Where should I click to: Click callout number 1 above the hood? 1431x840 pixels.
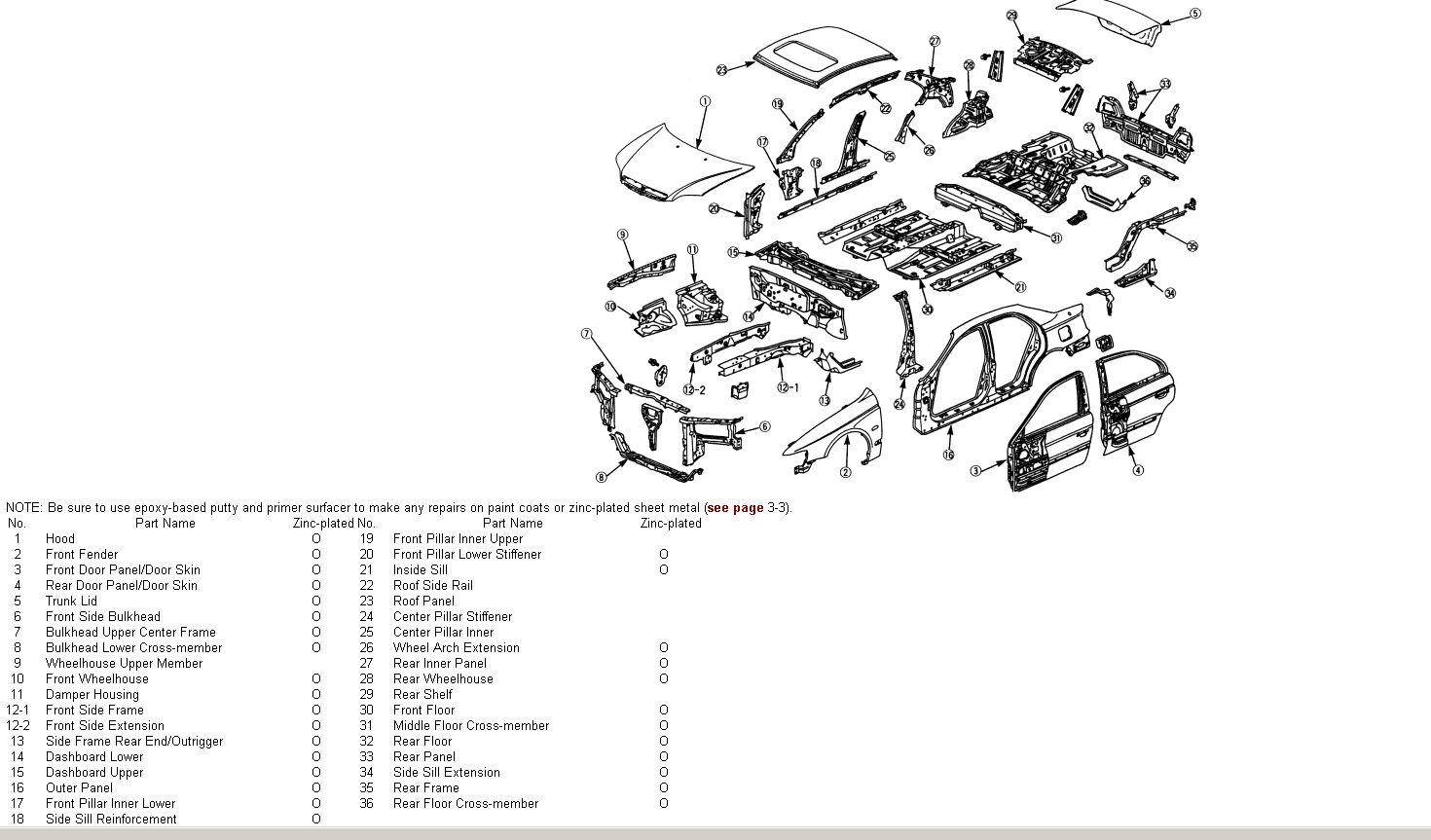(705, 101)
